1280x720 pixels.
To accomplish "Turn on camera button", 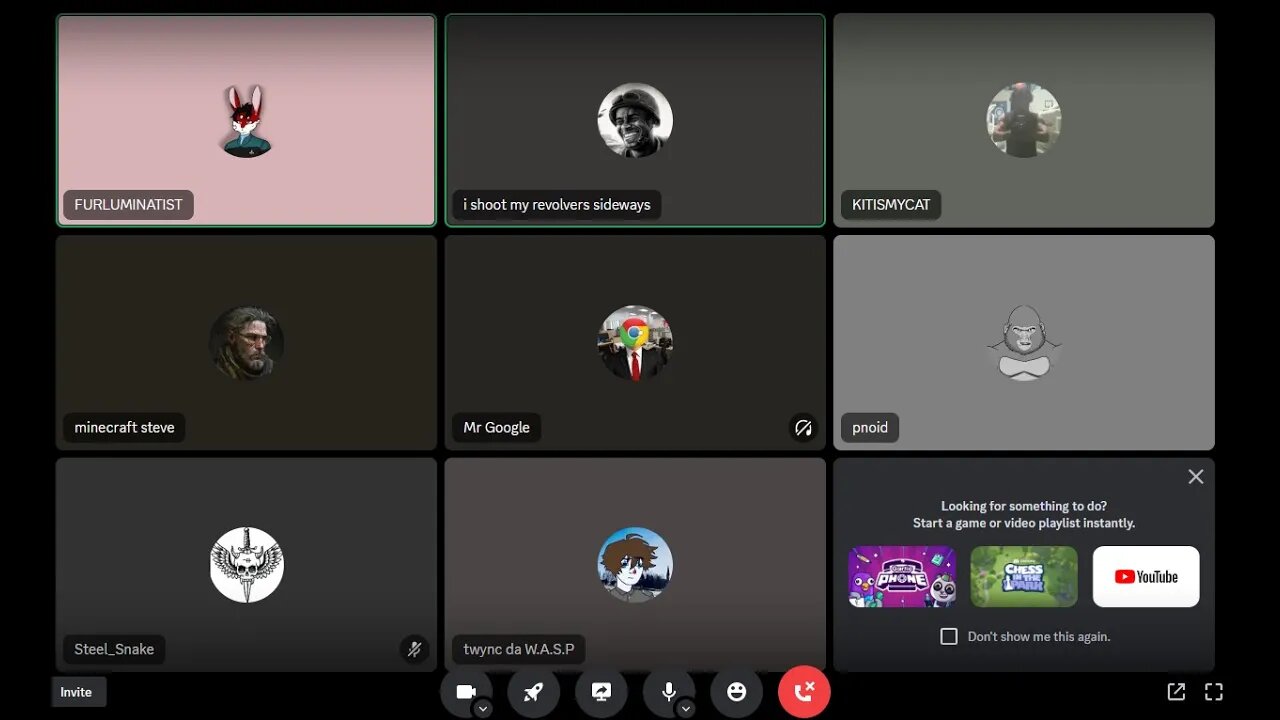I will click(x=466, y=692).
